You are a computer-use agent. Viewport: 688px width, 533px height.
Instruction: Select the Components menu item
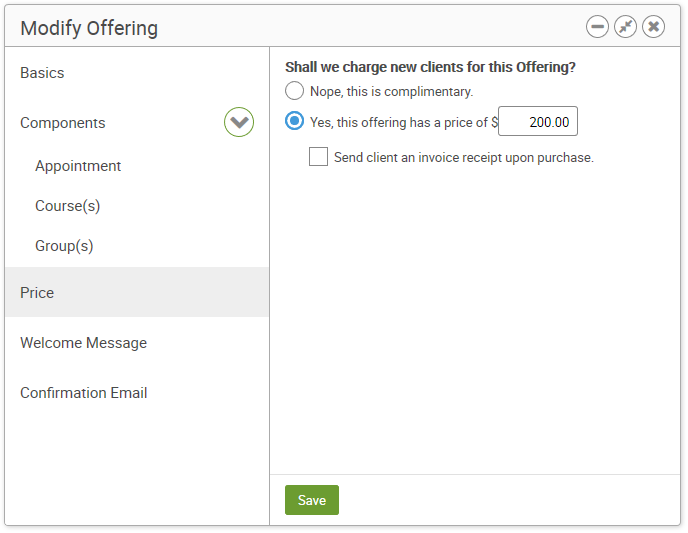pos(63,123)
